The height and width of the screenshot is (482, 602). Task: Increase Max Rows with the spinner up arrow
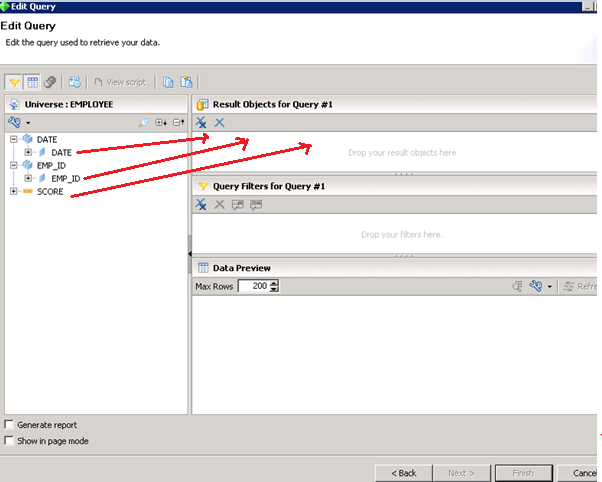point(275,283)
